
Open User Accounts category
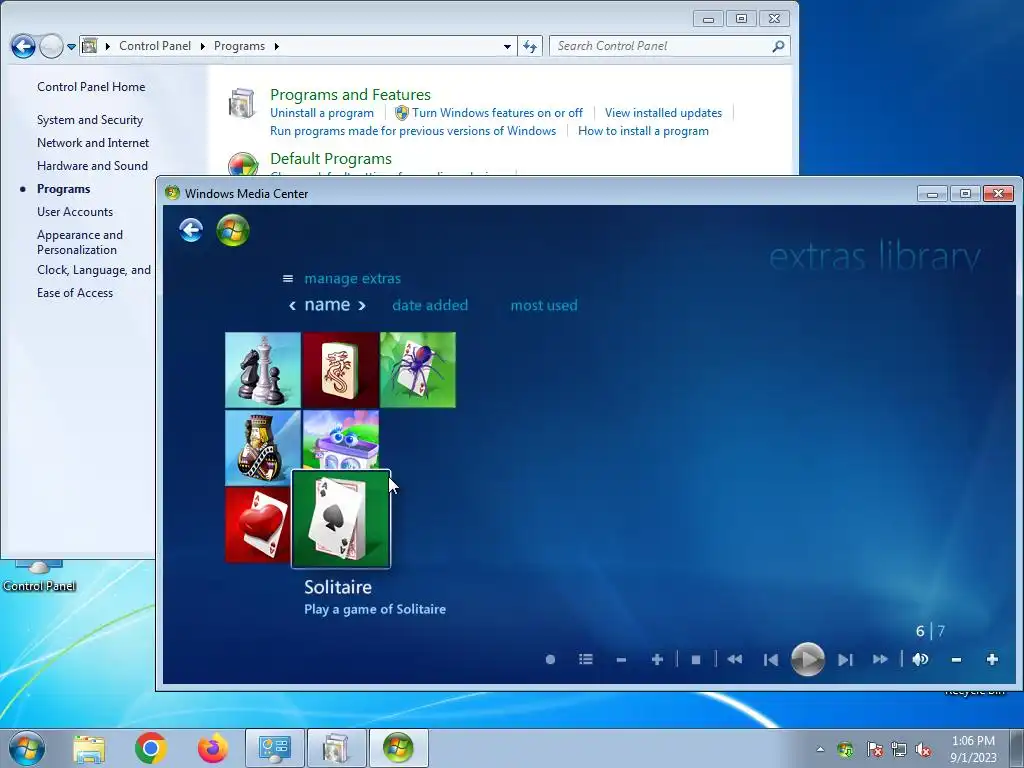[75, 212]
